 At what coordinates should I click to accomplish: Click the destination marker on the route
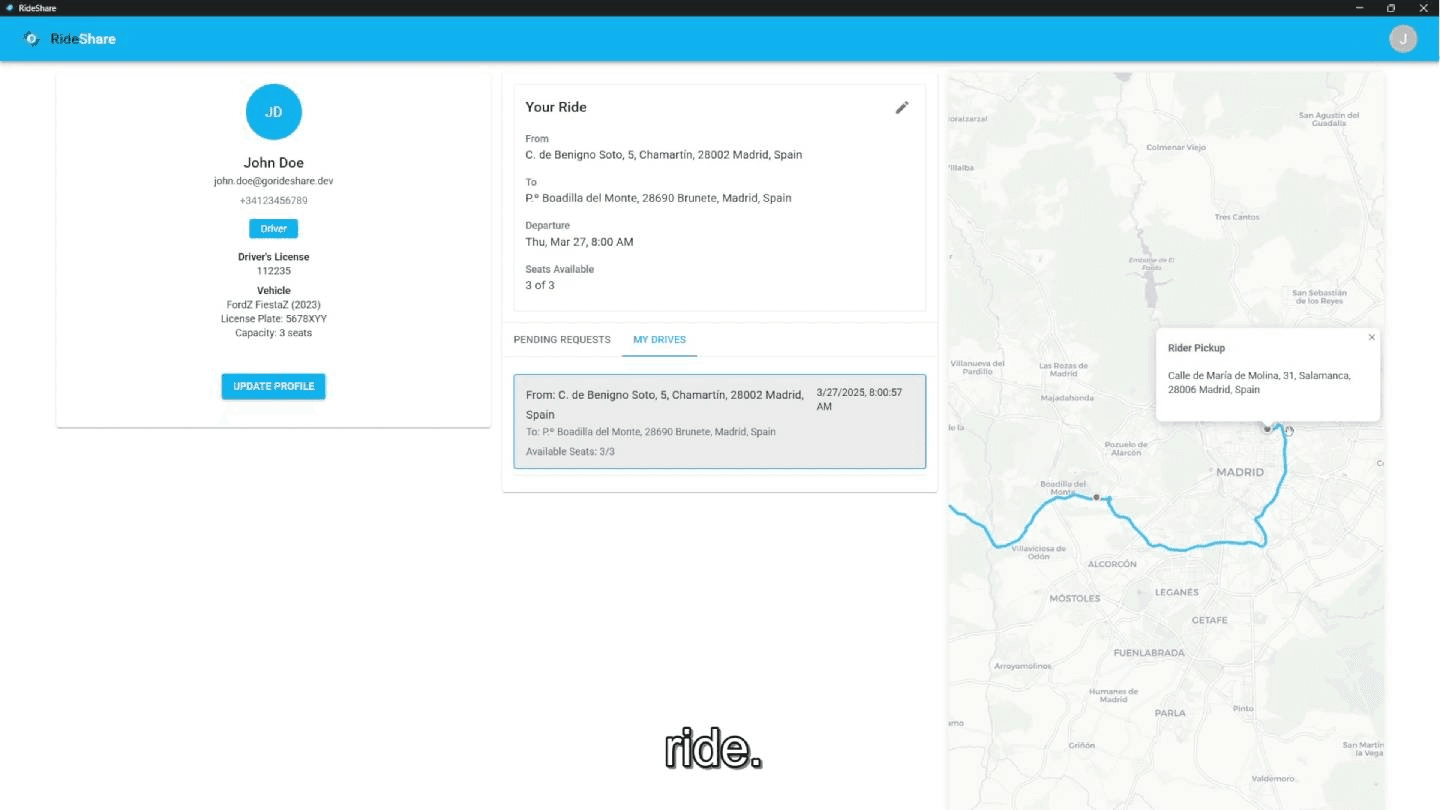coord(950,505)
